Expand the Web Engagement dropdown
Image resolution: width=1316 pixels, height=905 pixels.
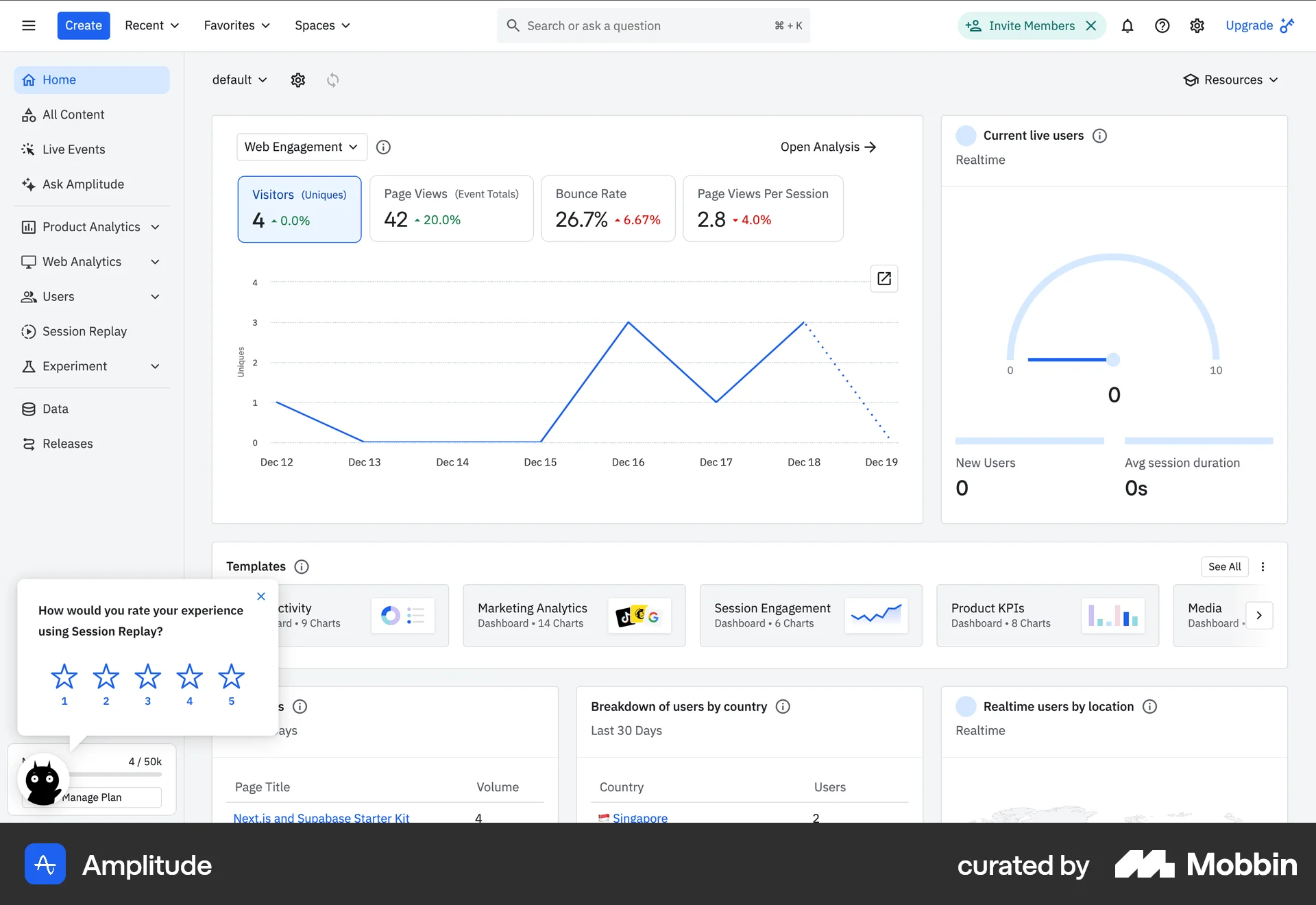click(301, 147)
